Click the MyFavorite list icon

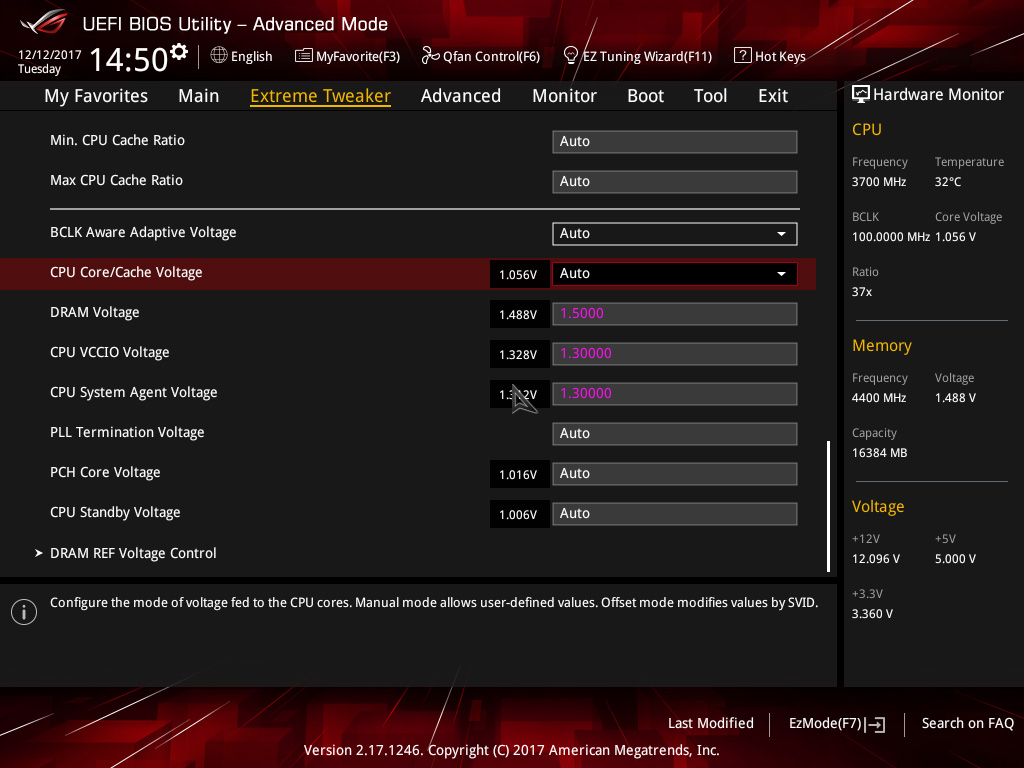pos(303,56)
